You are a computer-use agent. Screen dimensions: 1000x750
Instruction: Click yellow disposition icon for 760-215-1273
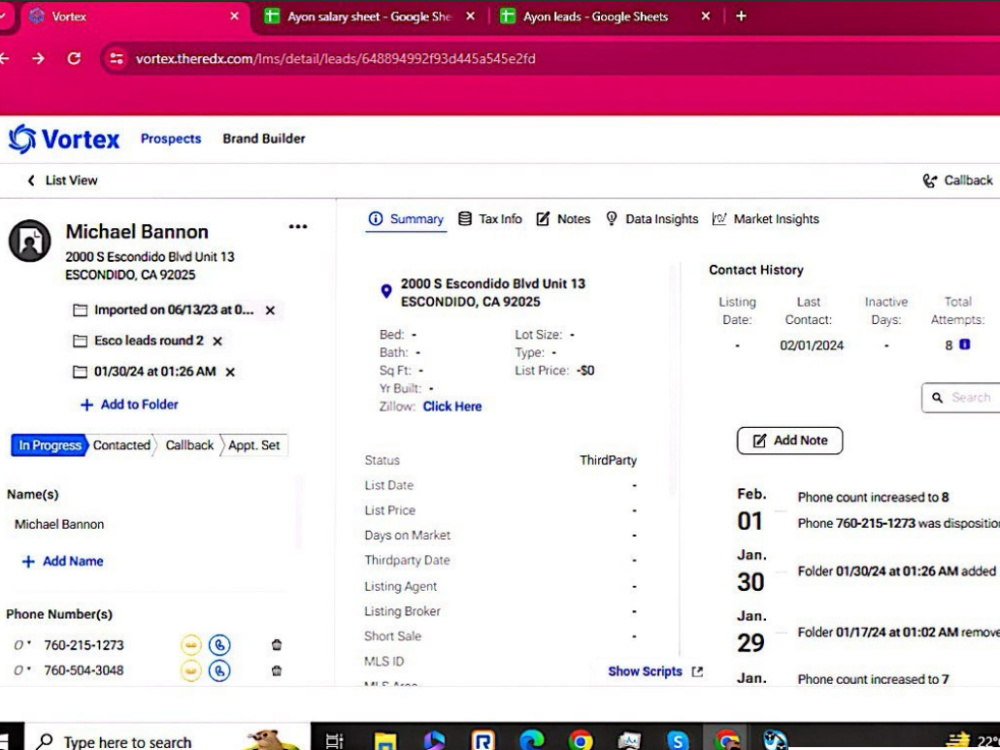pos(191,645)
